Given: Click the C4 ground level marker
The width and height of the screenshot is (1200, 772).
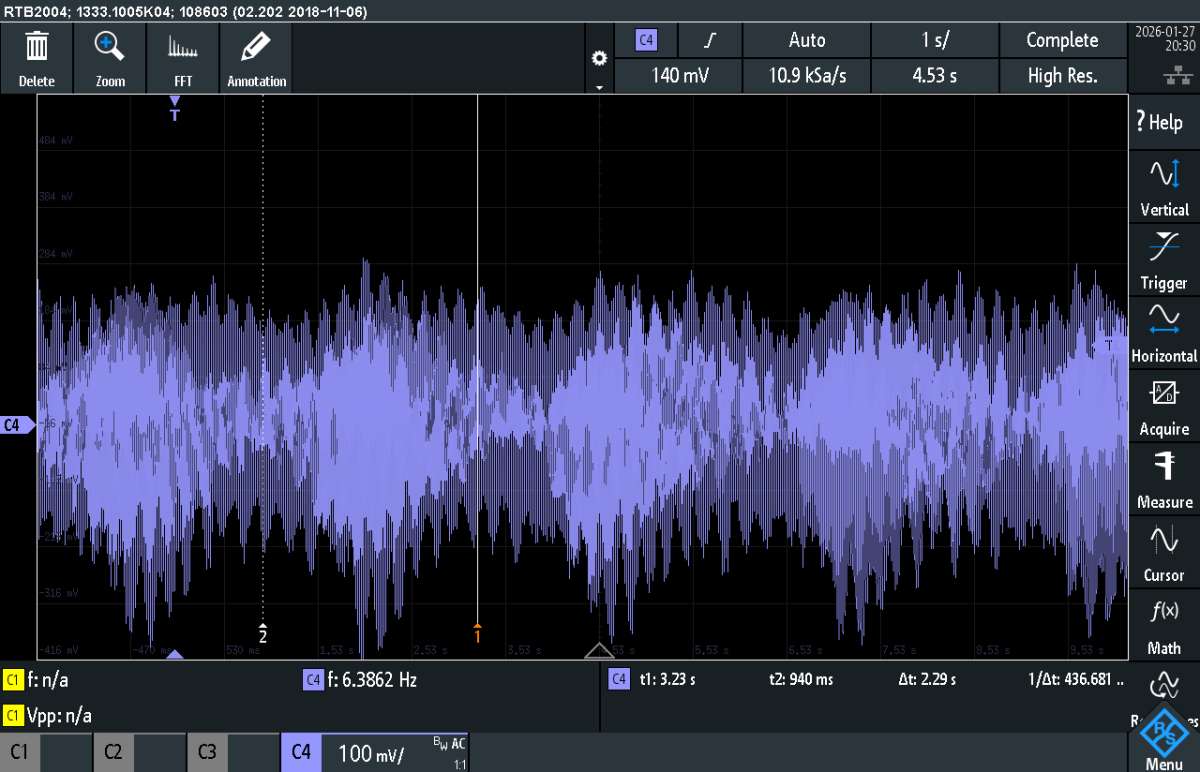Looking at the screenshot, I should (15, 425).
